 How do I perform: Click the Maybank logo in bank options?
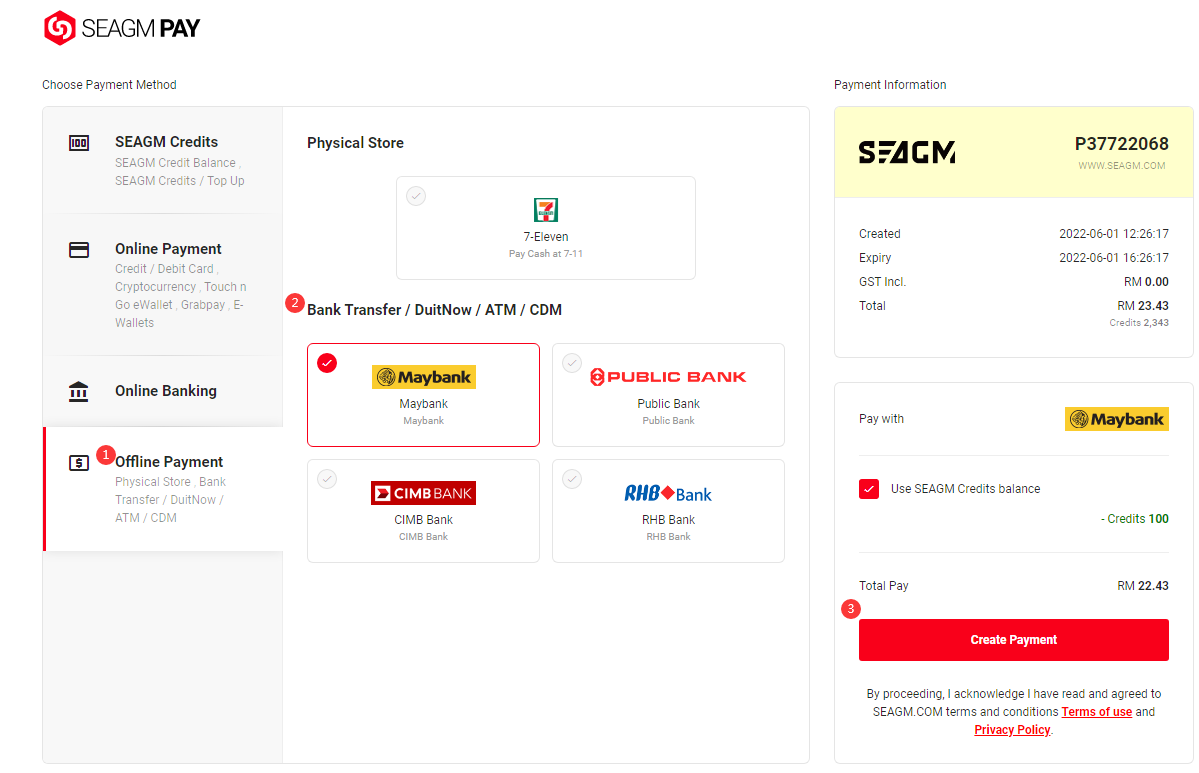click(x=424, y=377)
